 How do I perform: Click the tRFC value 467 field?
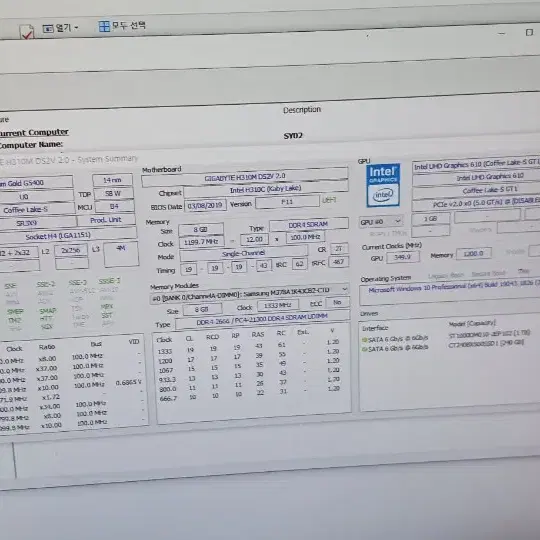[339, 262]
